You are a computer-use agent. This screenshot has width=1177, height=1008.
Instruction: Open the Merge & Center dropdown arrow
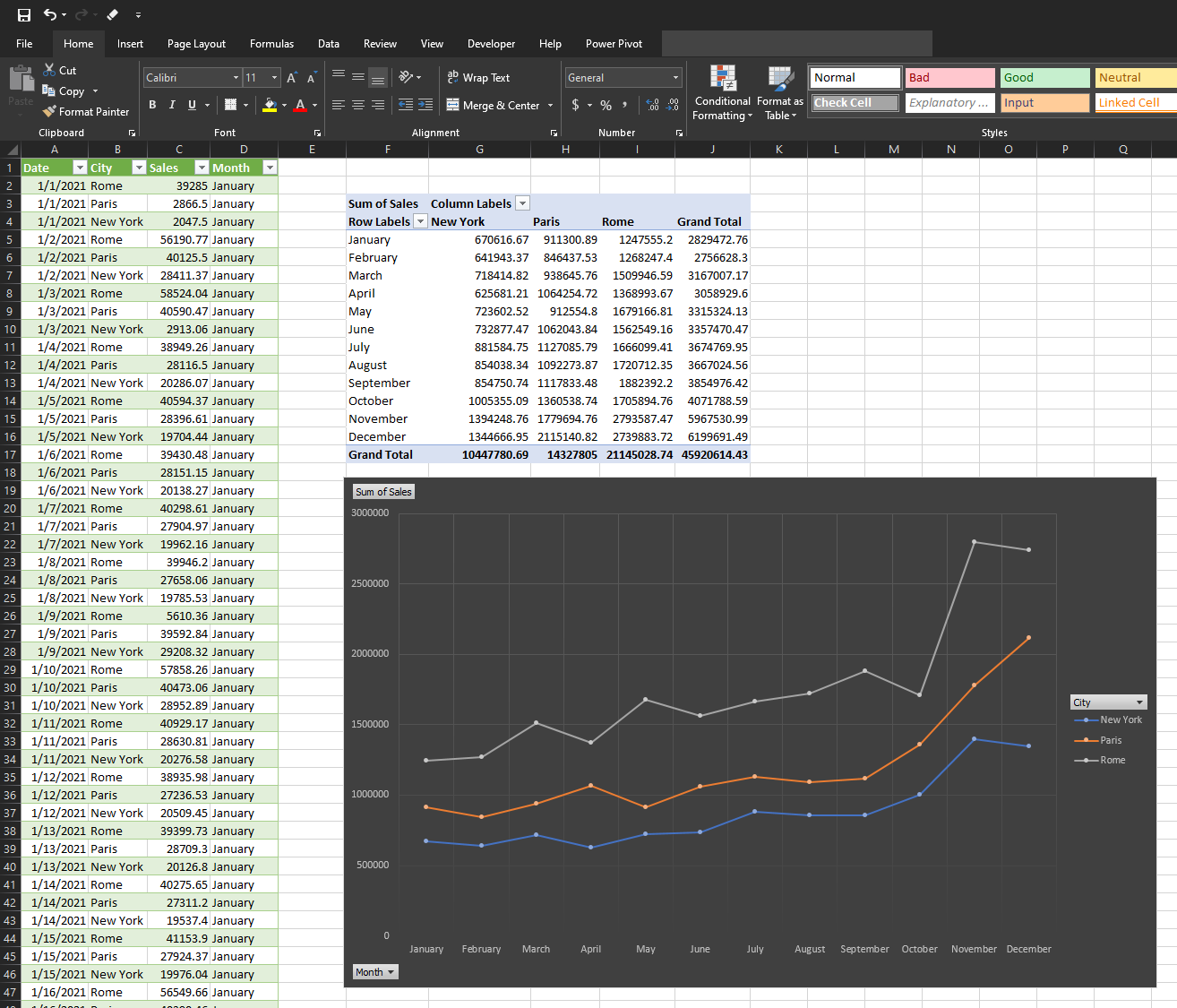click(550, 105)
